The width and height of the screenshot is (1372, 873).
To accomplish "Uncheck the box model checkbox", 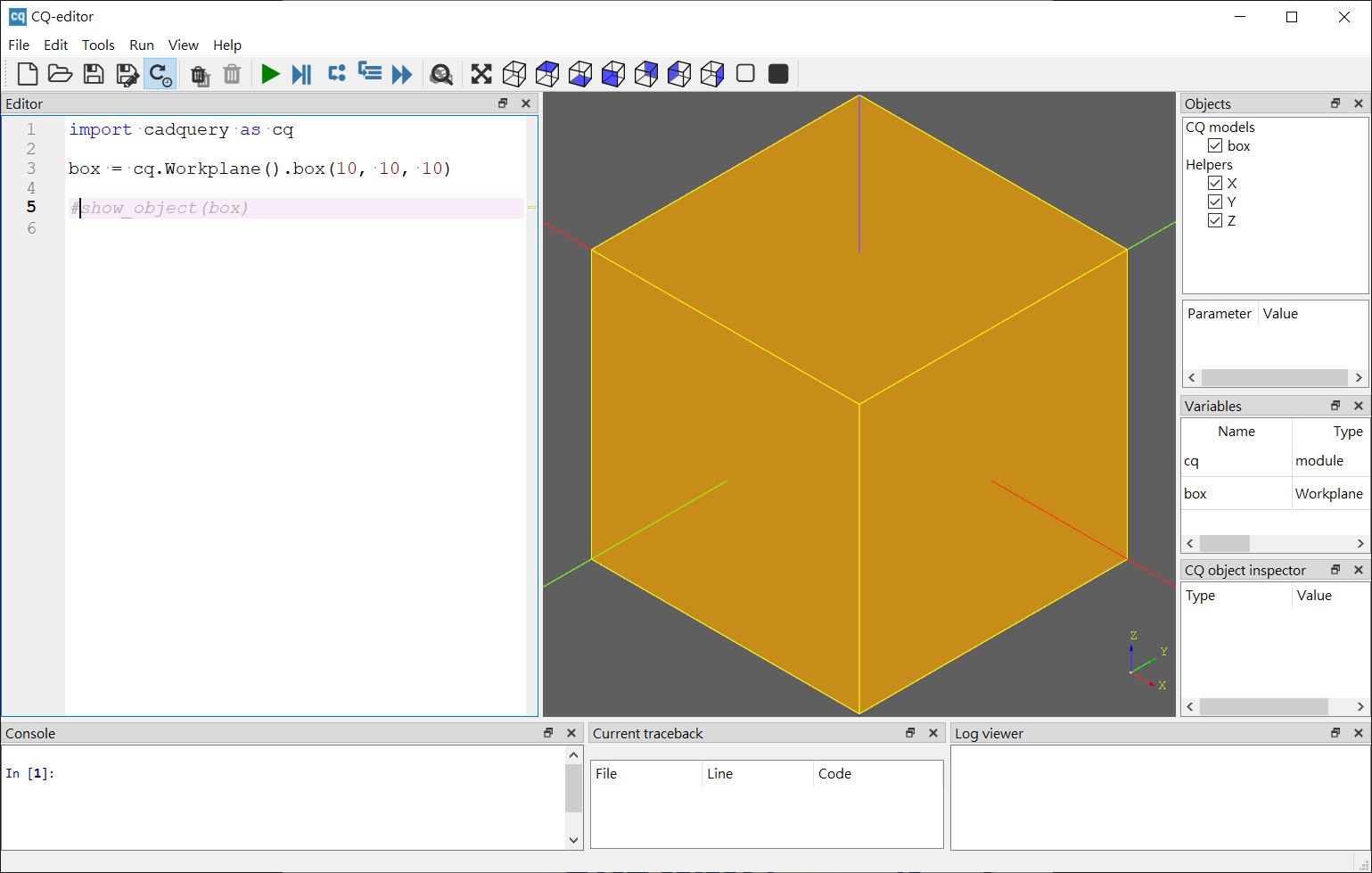I will click(x=1215, y=145).
